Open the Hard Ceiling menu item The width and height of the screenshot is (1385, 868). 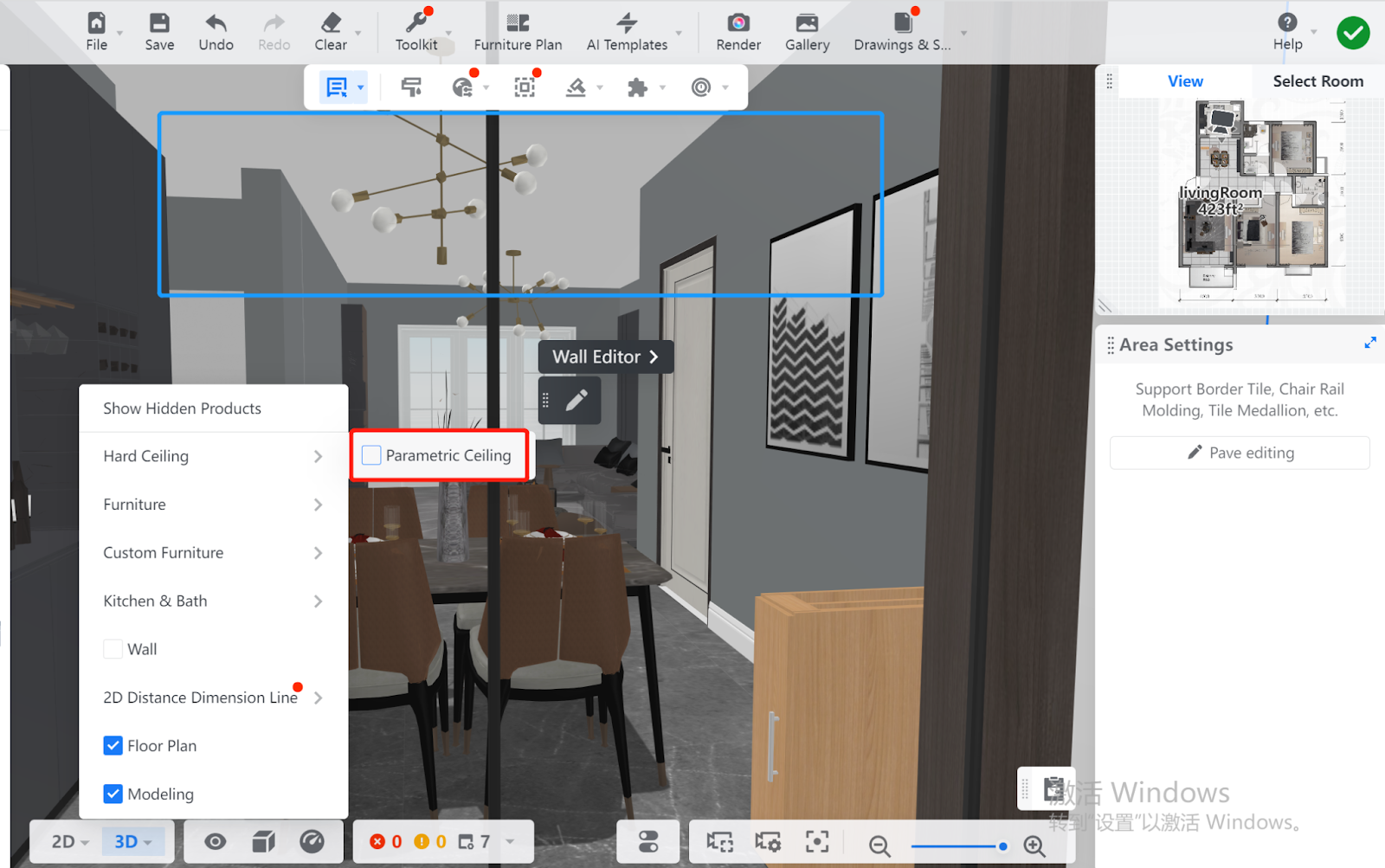(214, 456)
